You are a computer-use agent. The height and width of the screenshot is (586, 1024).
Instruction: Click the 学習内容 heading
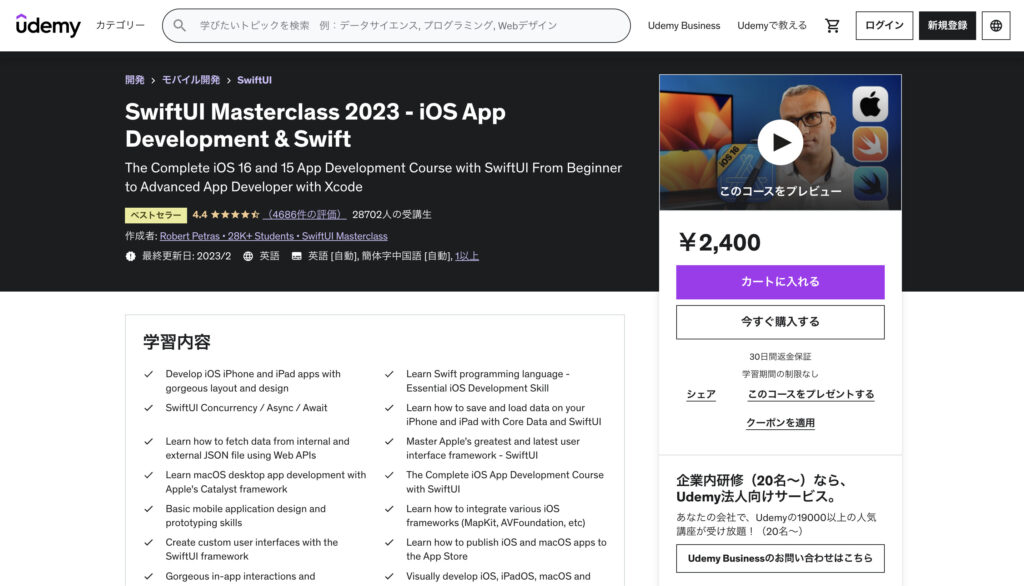click(x=177, y=342)
